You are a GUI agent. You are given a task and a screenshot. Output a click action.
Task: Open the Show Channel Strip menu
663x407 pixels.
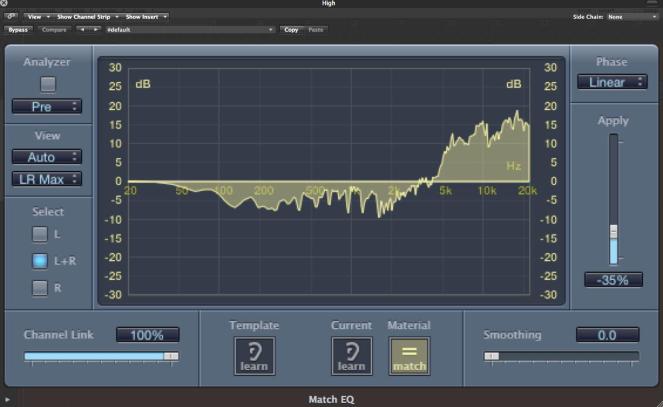point(87,17)
